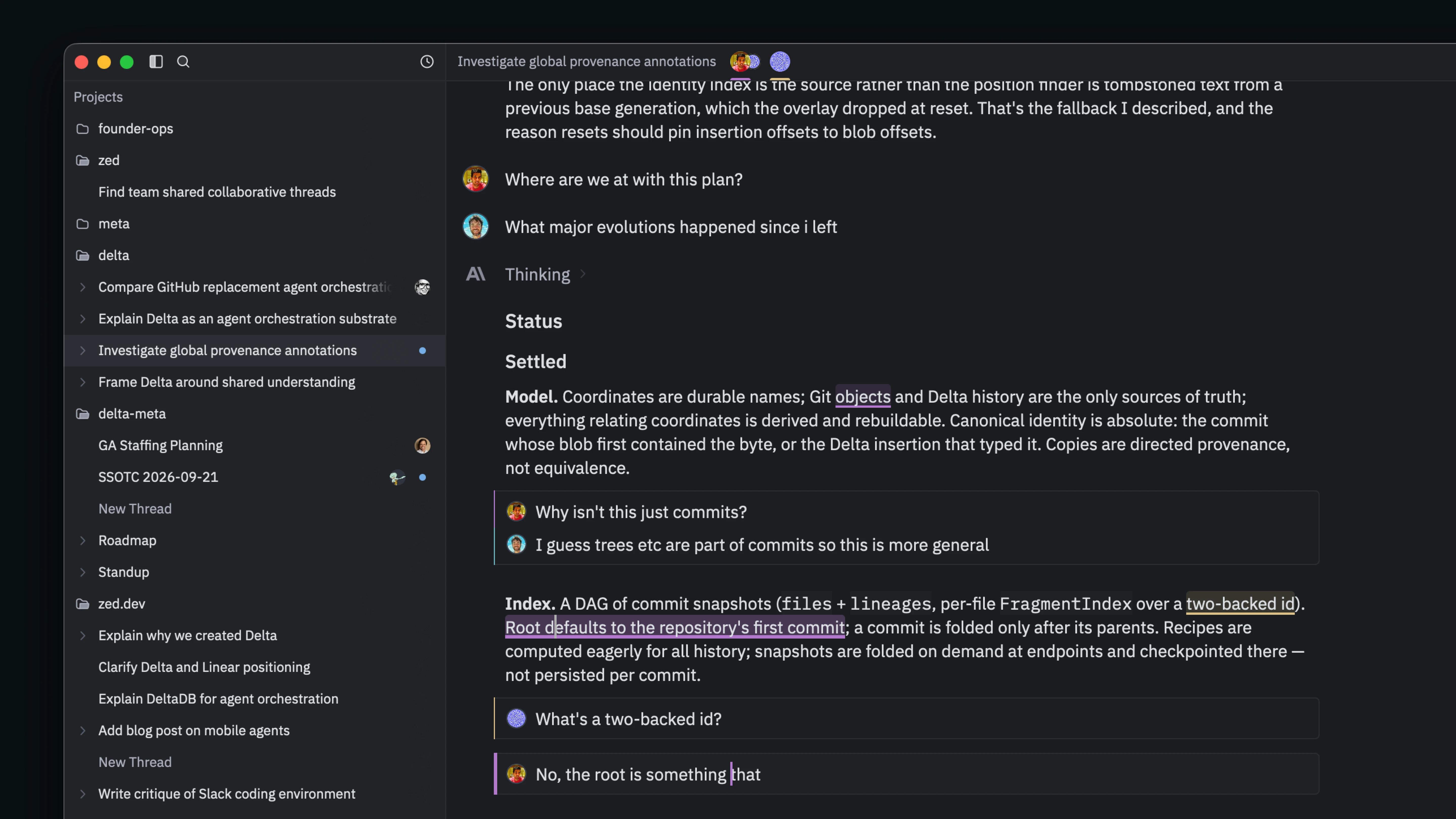
Task: Expand Compare GitHub replacement agent thread chevron
Action: 82,287
